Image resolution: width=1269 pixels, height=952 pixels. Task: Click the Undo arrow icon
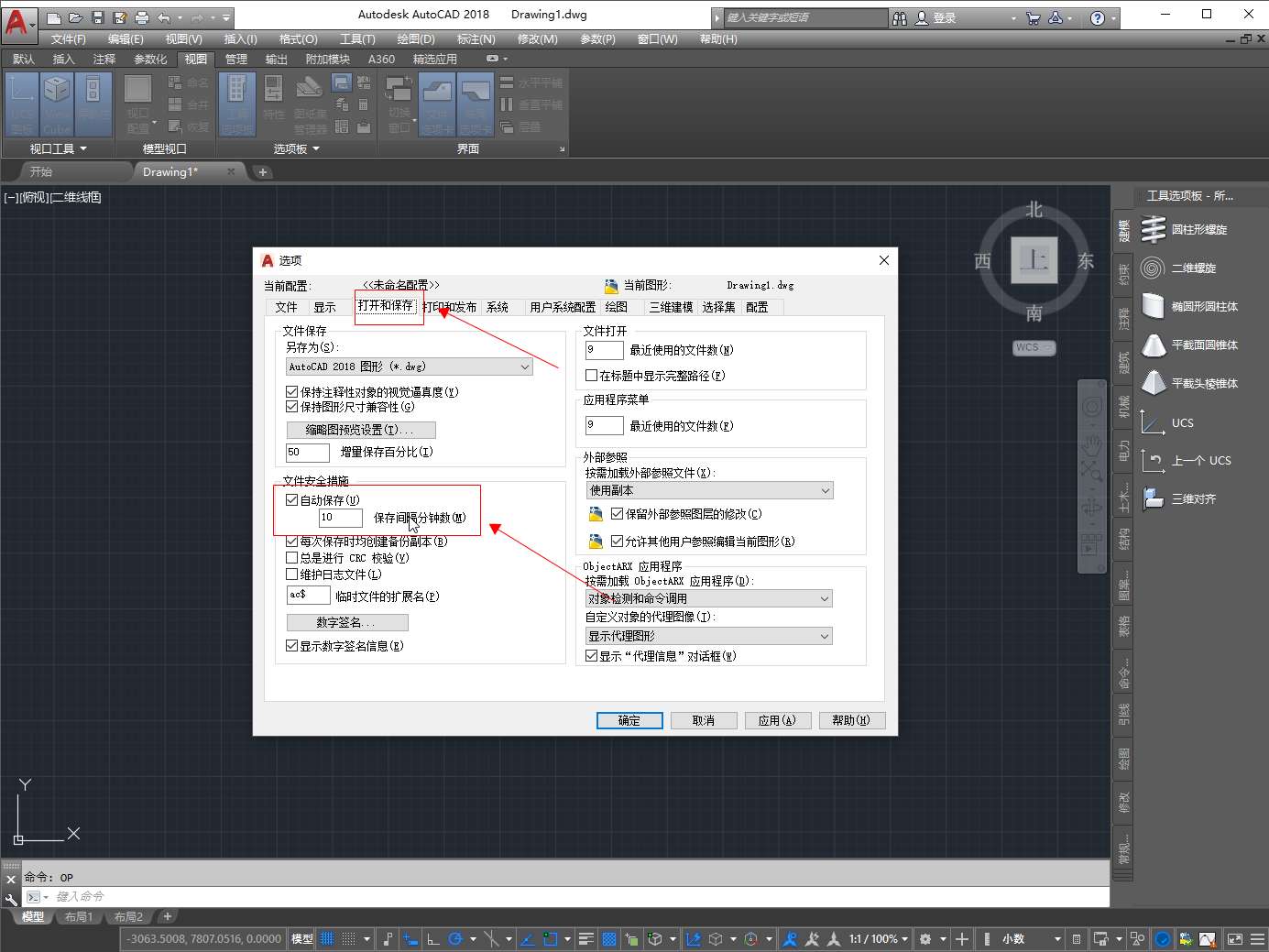(x=164, y=17)
